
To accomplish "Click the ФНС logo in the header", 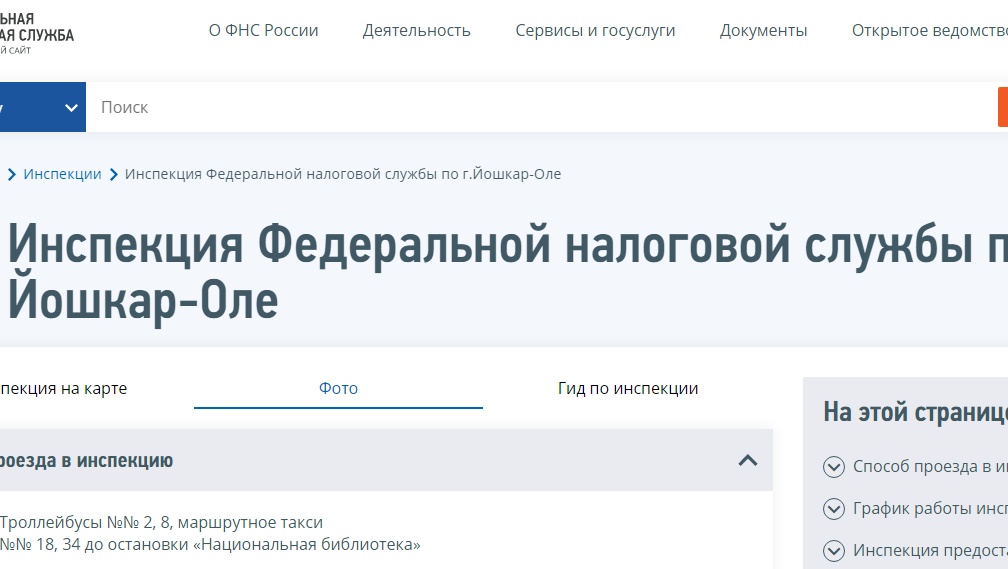I will [x=36, y=32].
